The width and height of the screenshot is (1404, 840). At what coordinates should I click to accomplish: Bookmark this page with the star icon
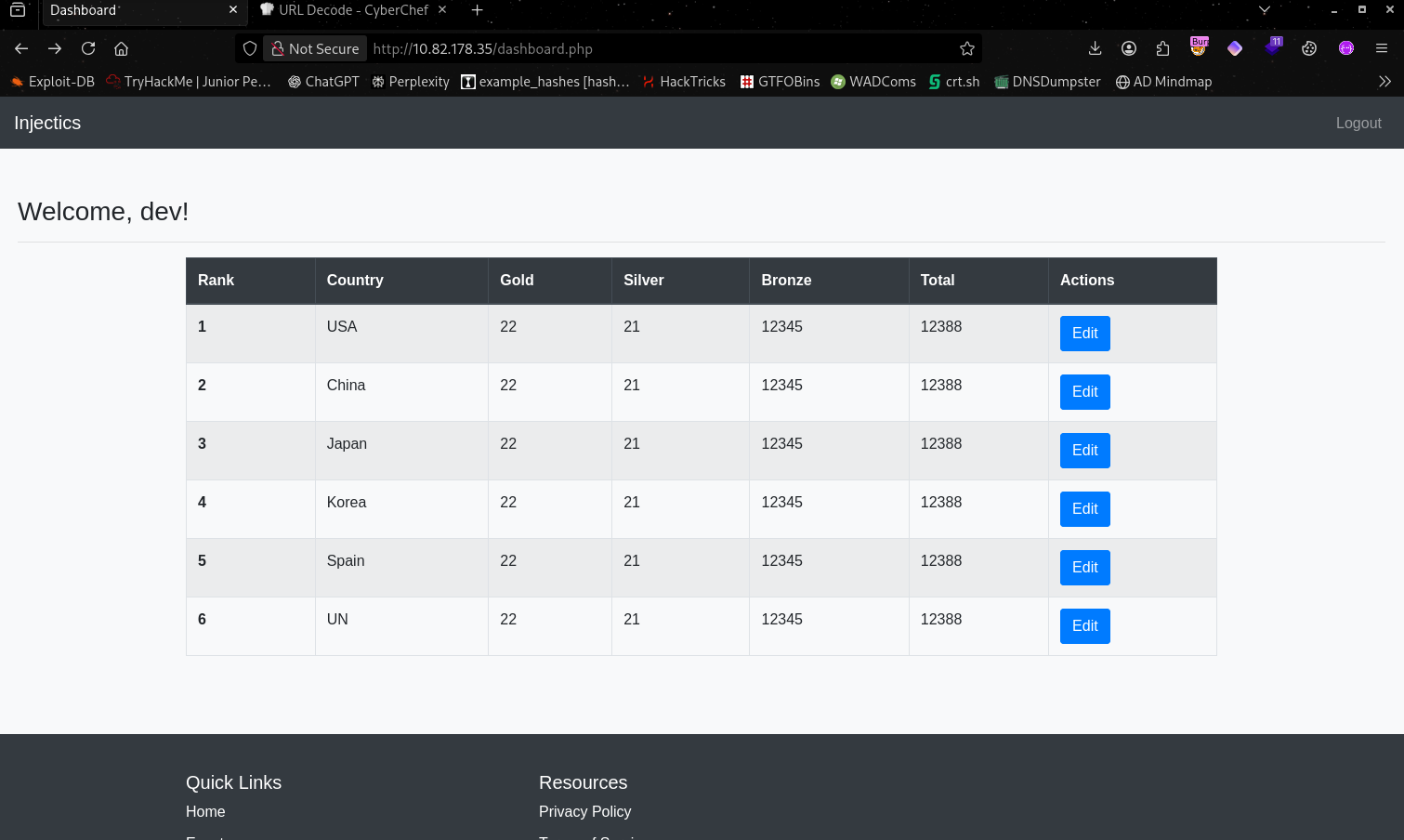coord(967,48)
